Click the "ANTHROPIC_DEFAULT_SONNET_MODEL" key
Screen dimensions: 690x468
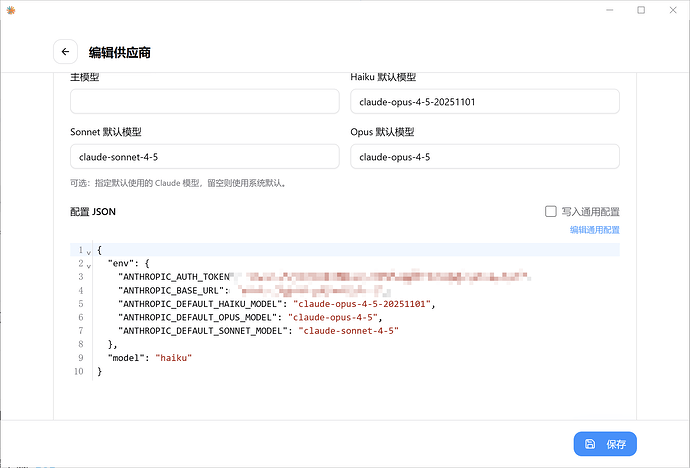click(202, 331)
